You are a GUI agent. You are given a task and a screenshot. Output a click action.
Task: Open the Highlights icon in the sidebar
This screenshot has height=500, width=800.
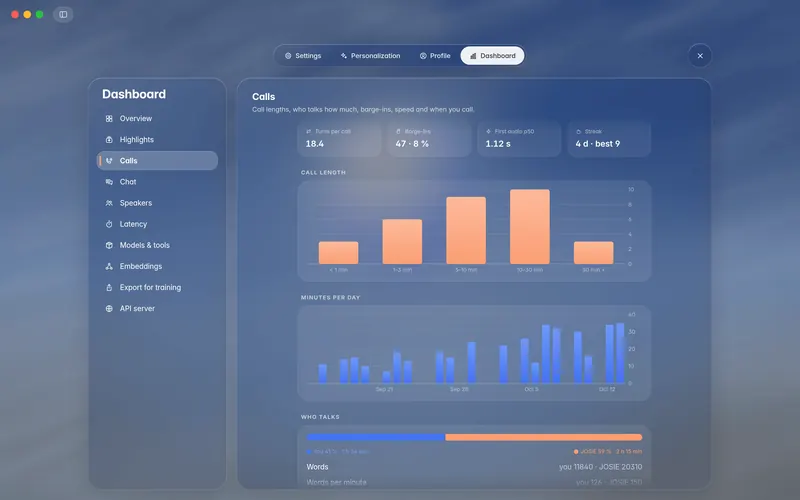pyautogui.click(x=109, y=140)
